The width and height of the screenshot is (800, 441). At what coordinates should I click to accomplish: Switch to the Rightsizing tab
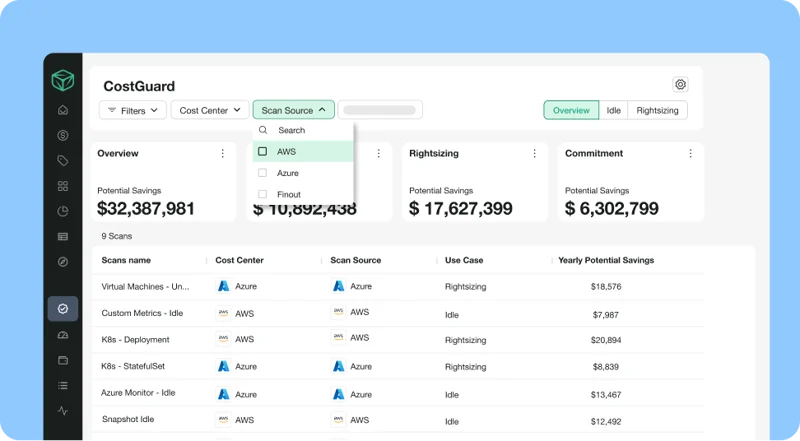657,111
